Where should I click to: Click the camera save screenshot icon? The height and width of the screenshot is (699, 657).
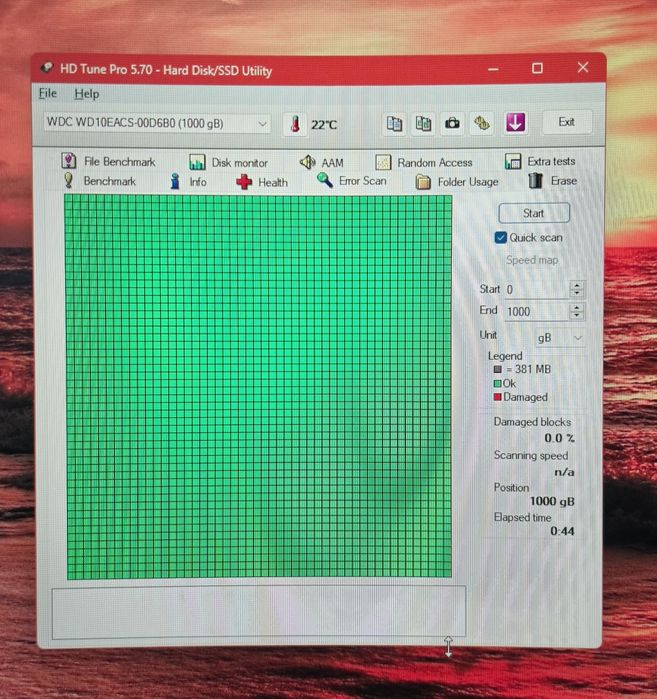(452, 123)
